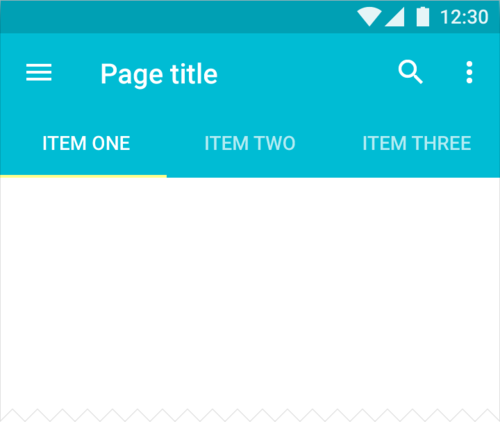Click the battery status icon
This screenshot has width=500, height=422.
pyautogui.click(x=423, y=17)
